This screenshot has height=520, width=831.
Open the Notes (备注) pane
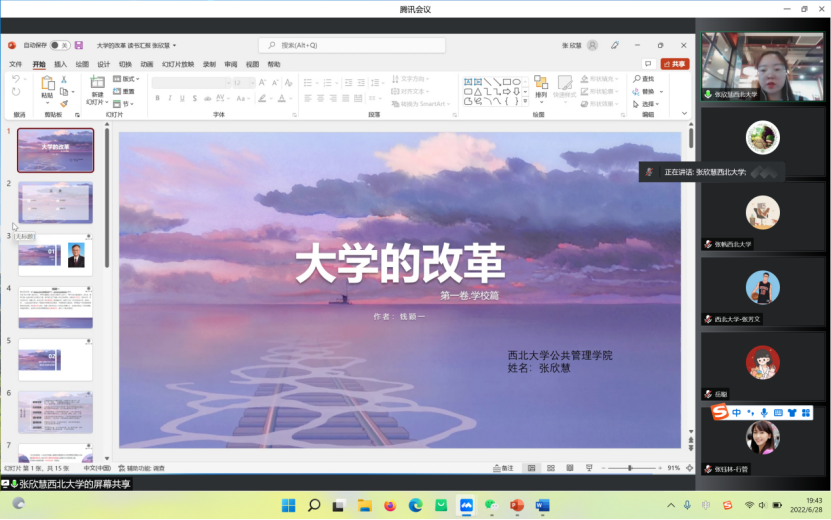(x=504, y=468)
